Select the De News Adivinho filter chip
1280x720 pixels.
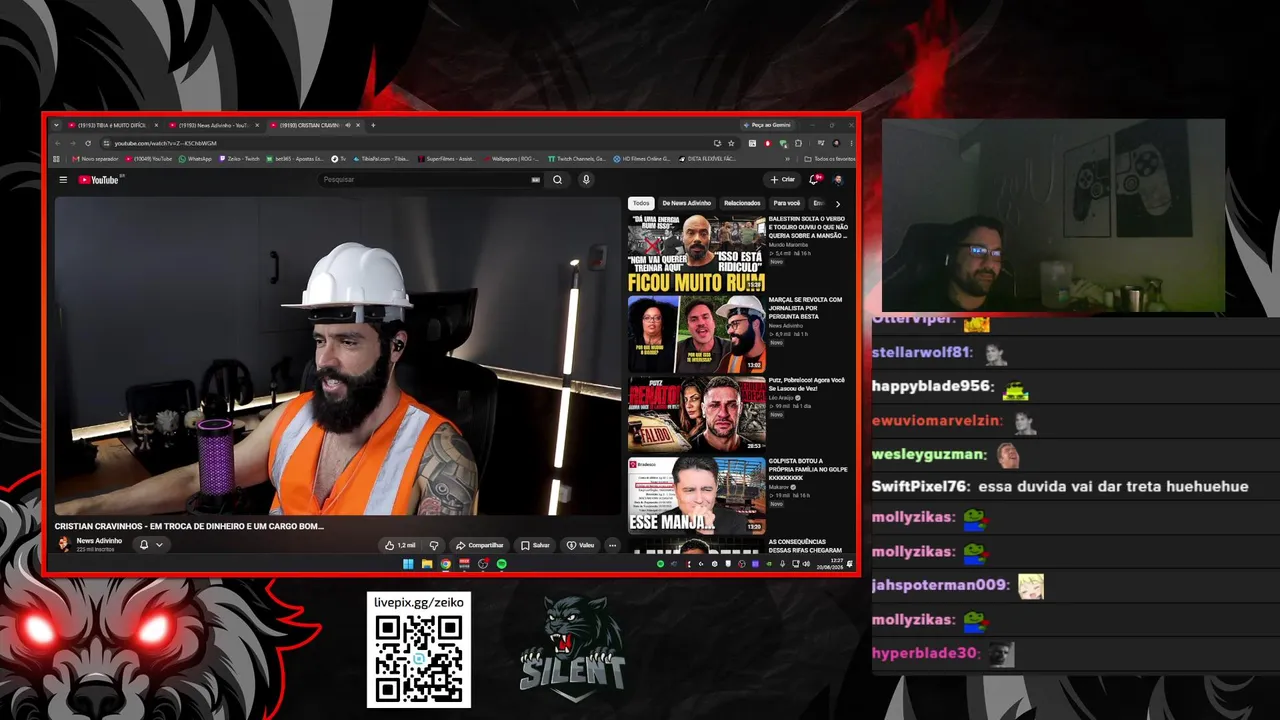click(686, 203)
